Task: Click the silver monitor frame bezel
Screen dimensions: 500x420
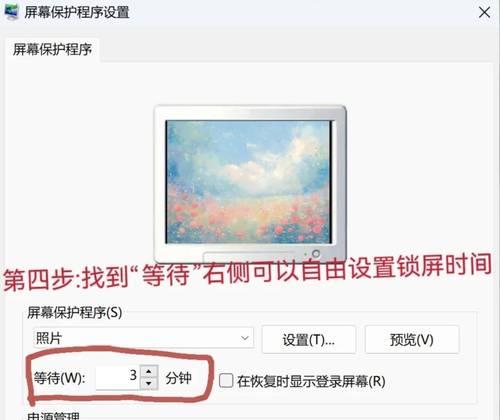Action: coord(250,113)
